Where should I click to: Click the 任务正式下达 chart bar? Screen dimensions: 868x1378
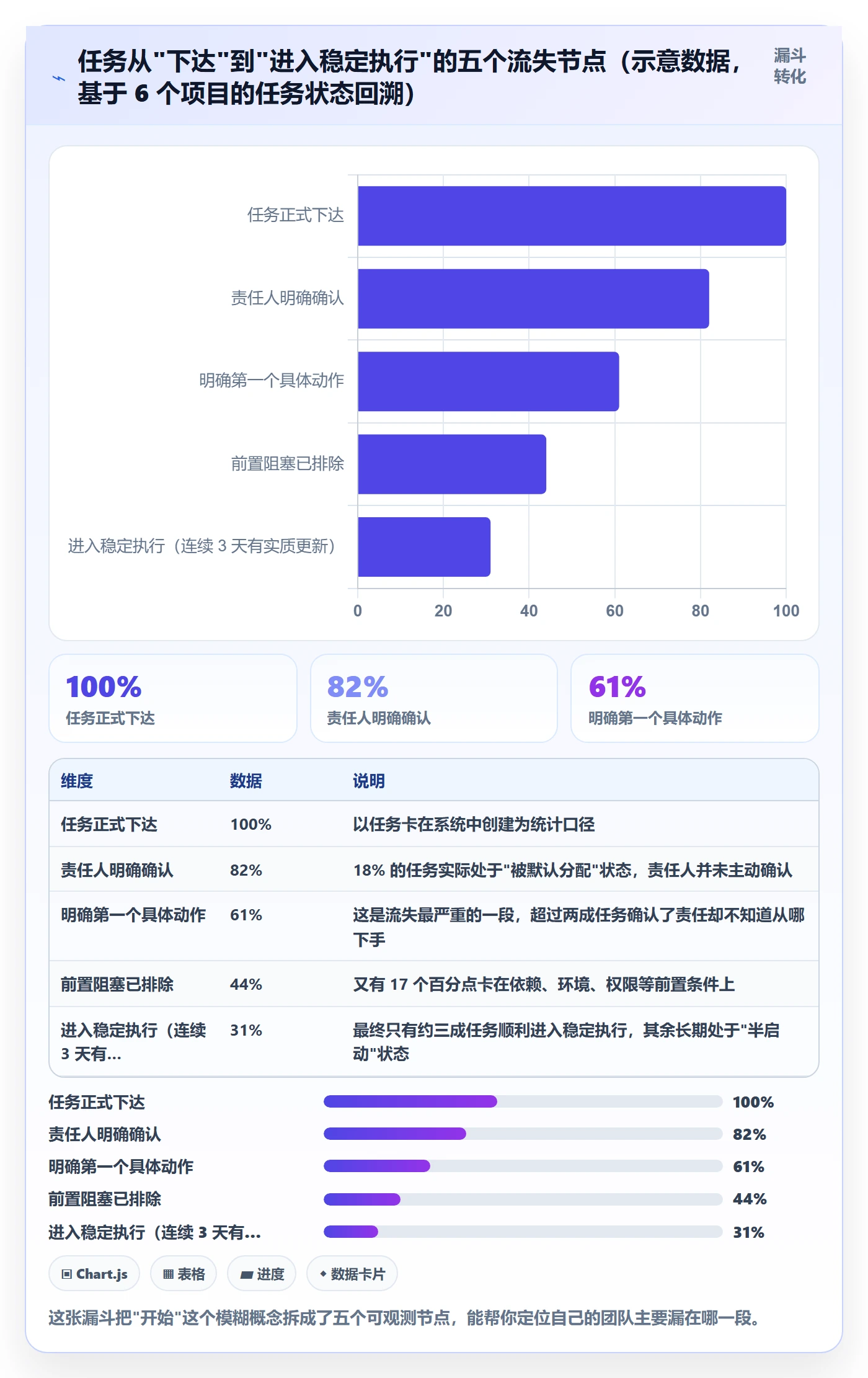point(572,216)
